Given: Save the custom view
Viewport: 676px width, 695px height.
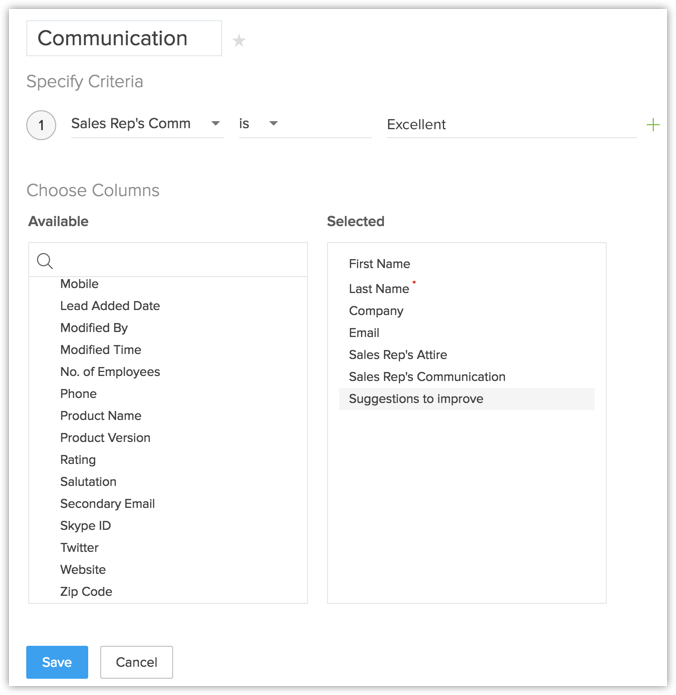Looking at the screenshot, I should point(57,662).
